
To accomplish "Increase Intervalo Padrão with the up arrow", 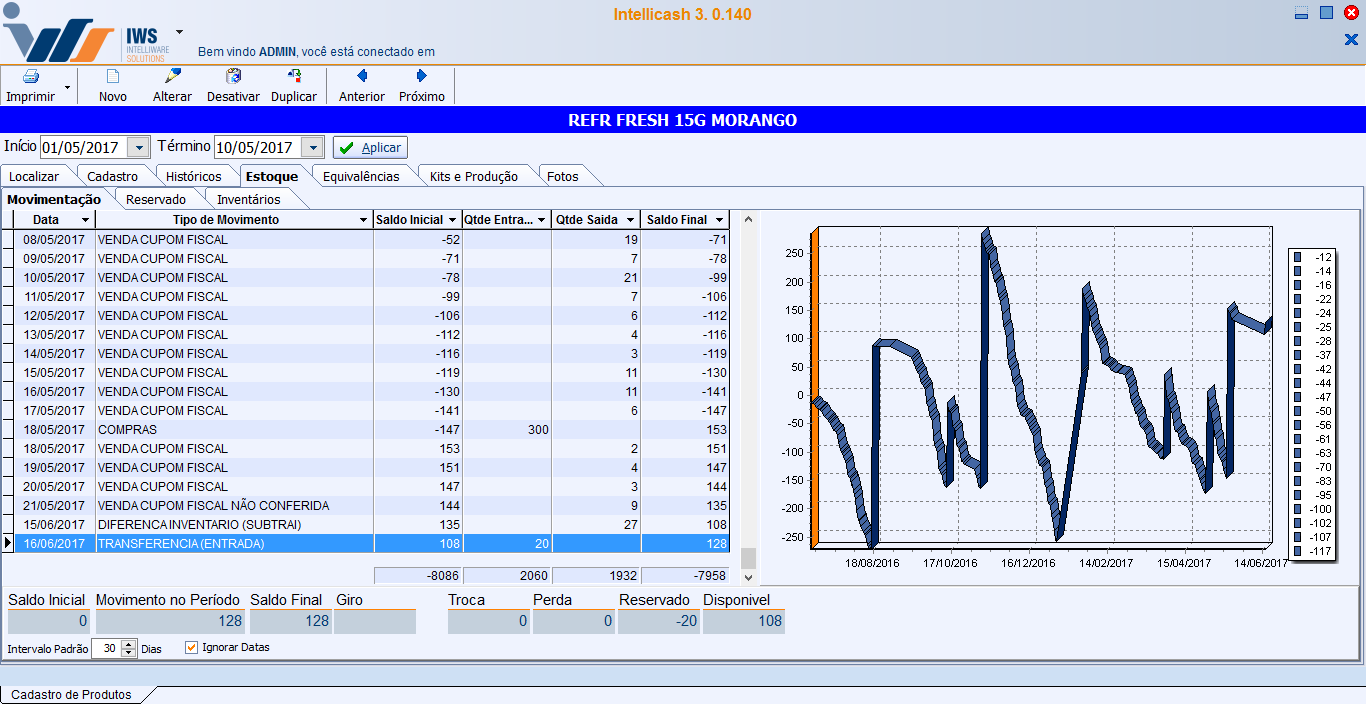I will tap(129, 644).
